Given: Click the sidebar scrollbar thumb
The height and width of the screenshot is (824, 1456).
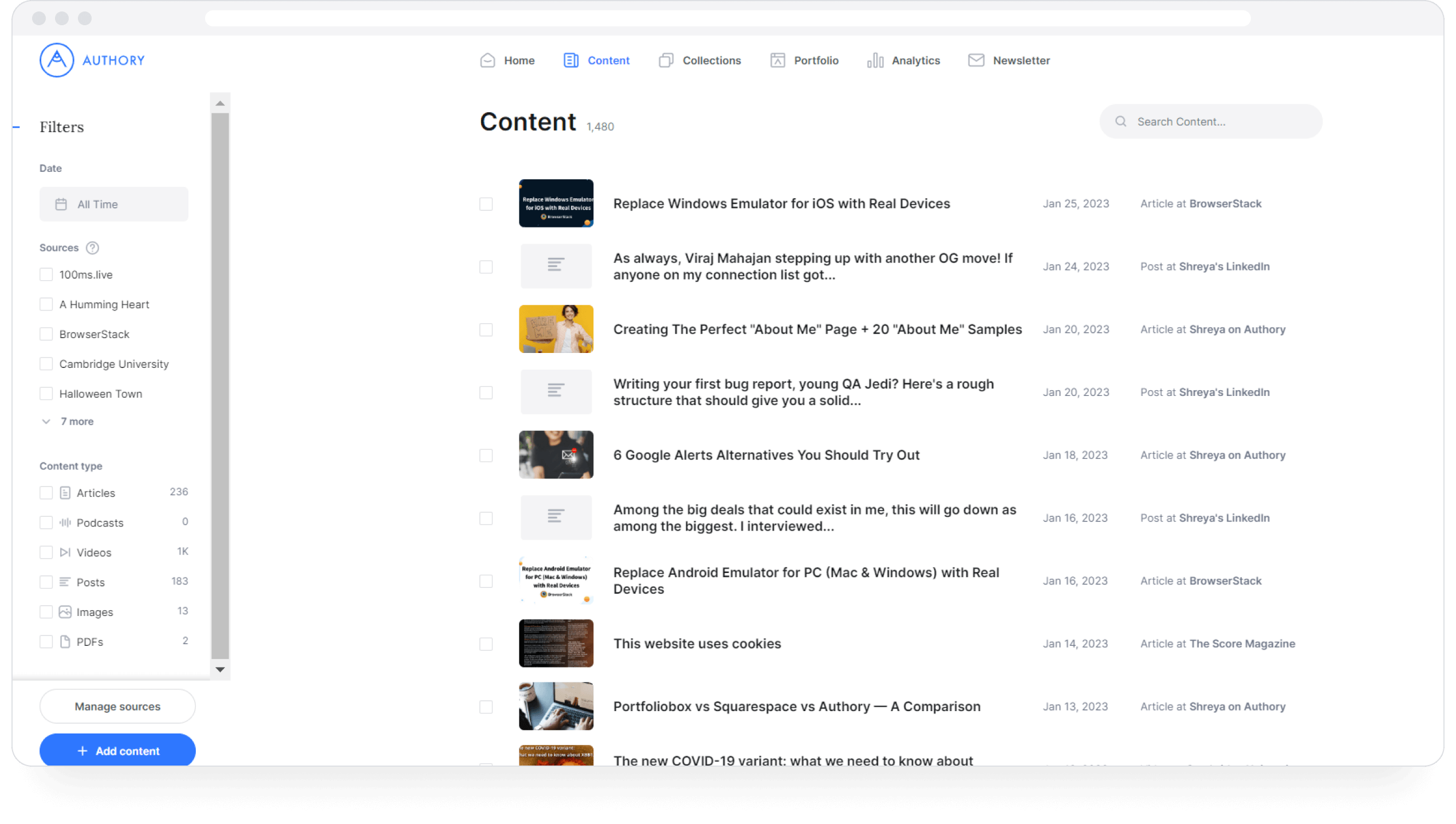Looking at the screenshot, I should [x=220, y=386].
